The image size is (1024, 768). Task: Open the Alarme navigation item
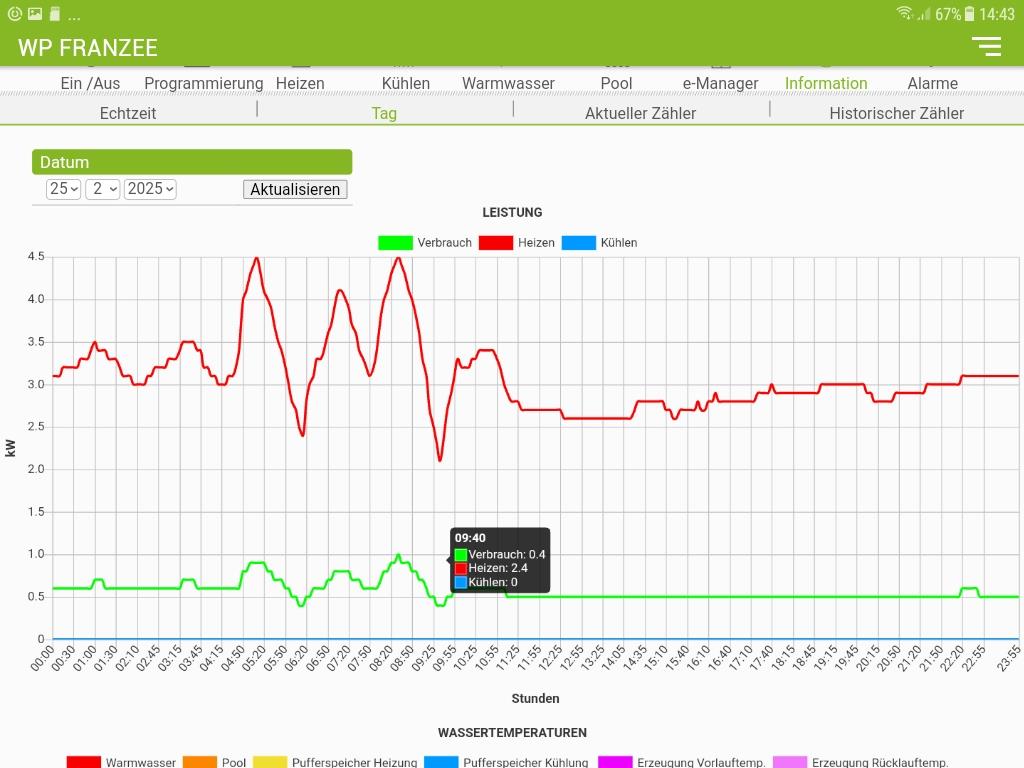[932, 83]
